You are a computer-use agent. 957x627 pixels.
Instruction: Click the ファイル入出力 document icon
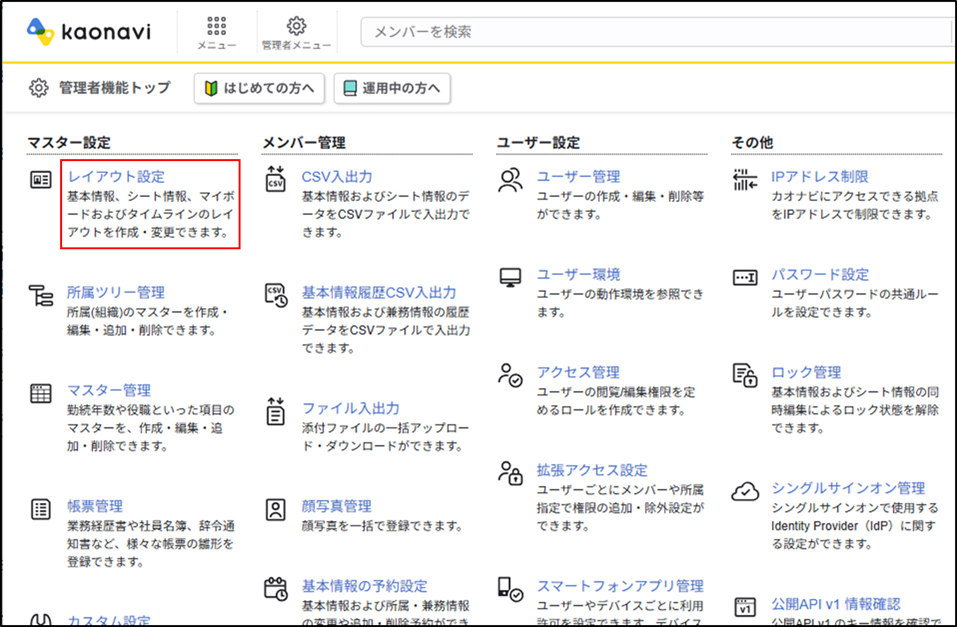click(275, 411)
